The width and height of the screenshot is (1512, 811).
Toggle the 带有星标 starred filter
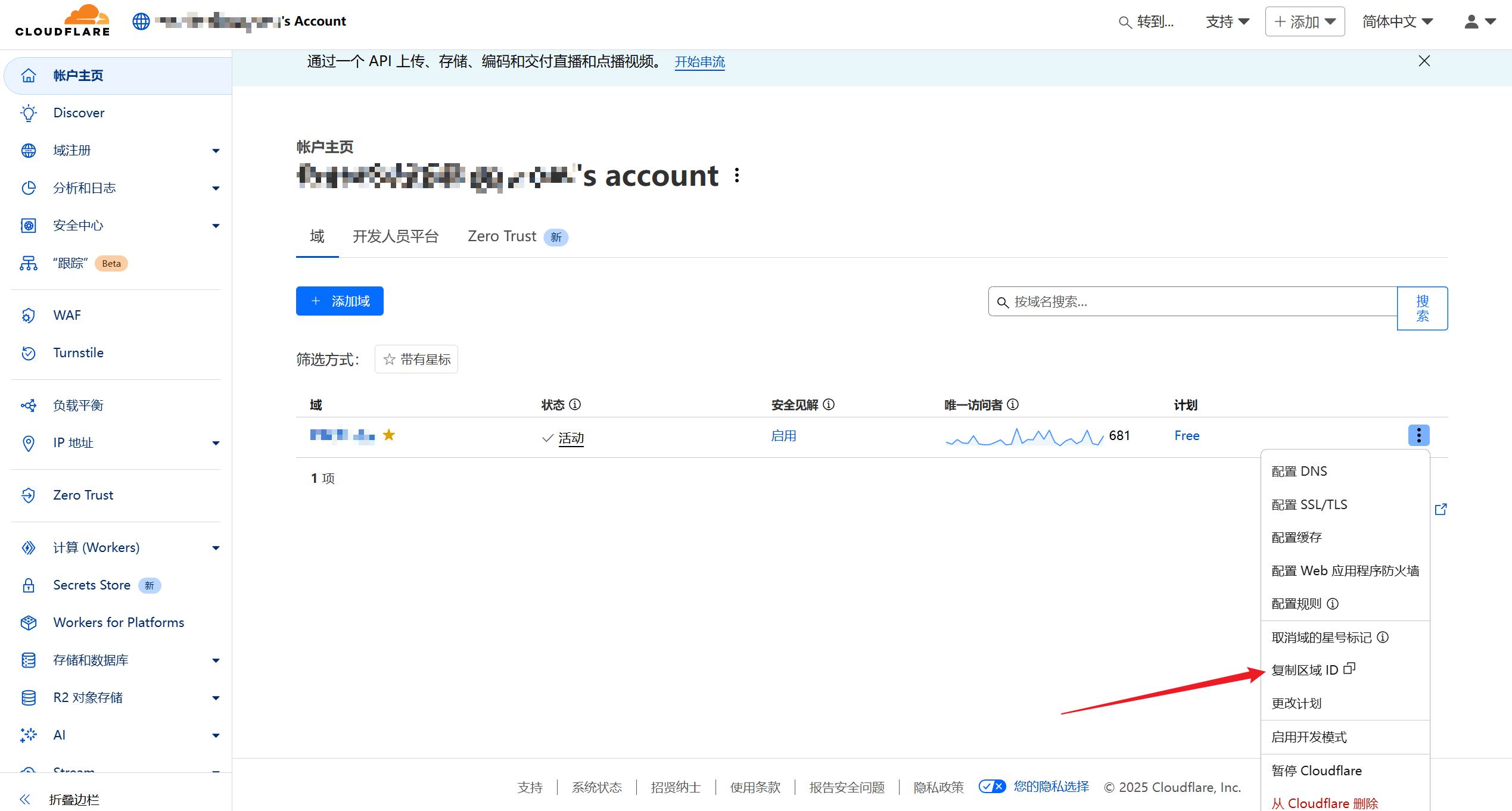[x=416, y=359]
